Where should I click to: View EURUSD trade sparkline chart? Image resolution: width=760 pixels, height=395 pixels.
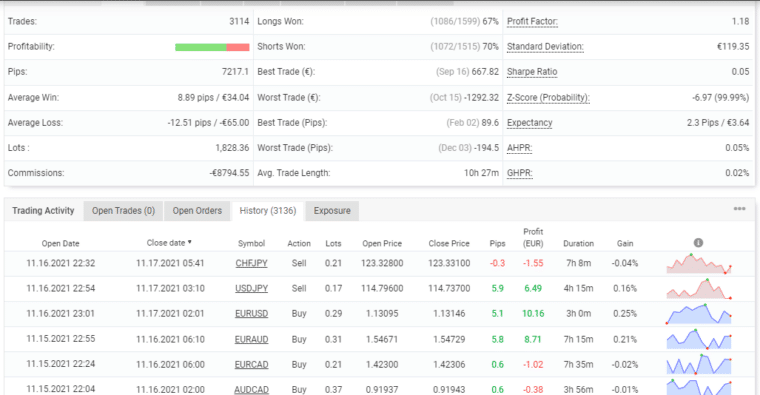[698, 314]
